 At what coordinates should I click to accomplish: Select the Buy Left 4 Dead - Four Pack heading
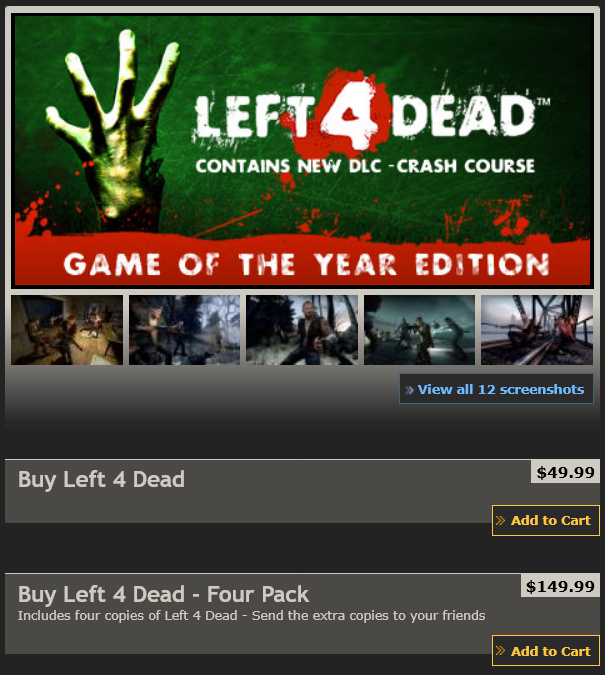[x=163, y=594]
